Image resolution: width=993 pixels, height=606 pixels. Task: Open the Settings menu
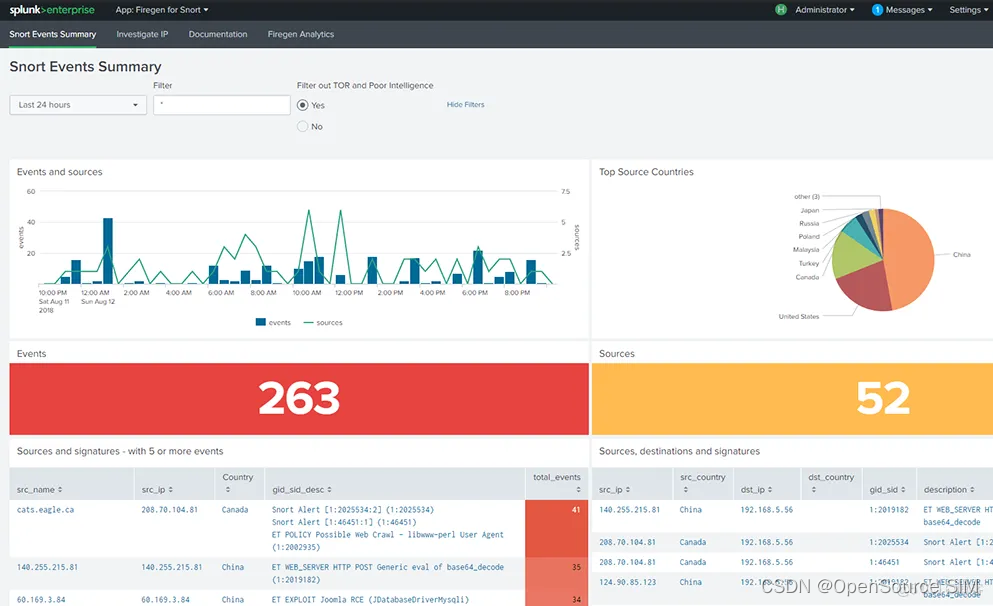pyautogui.click(x=968, y=9)
